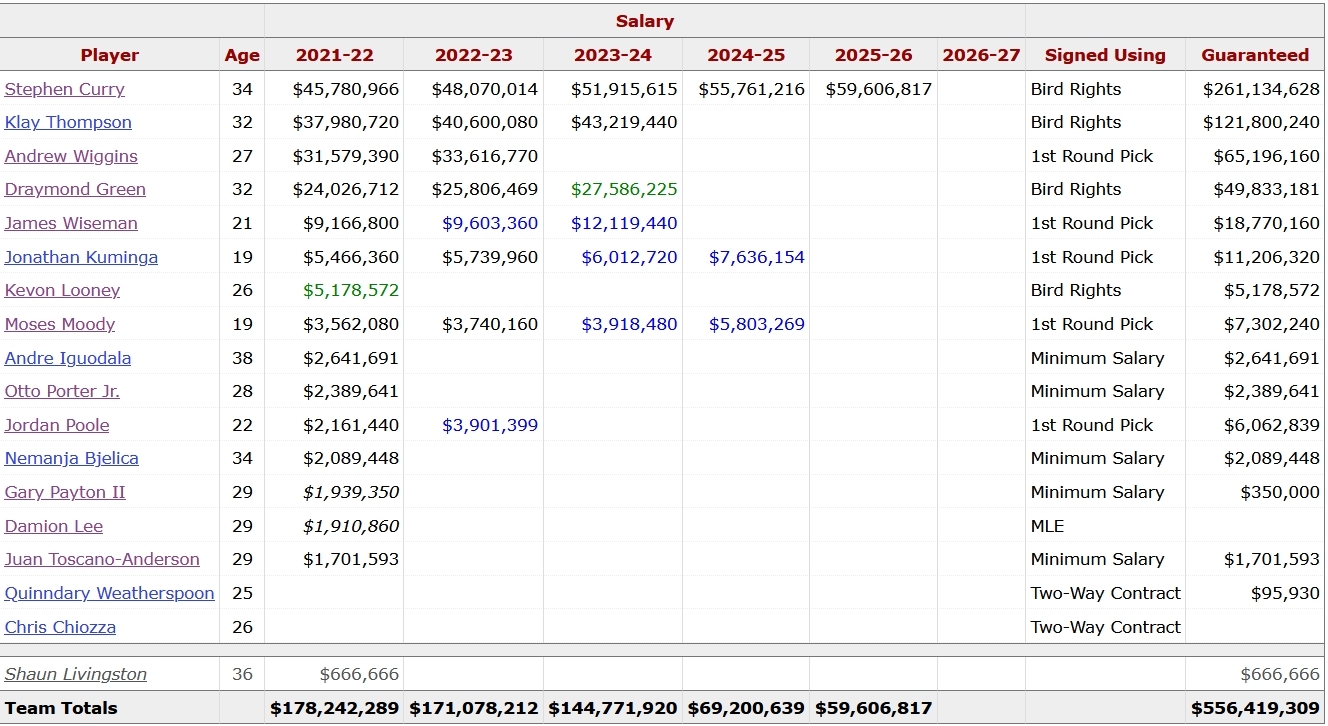The width and height of the screenshot is (1328, 726).
Task: Open Quinndary Weatherspoon page
Action: pyautogui.click(x=110, y=593)
